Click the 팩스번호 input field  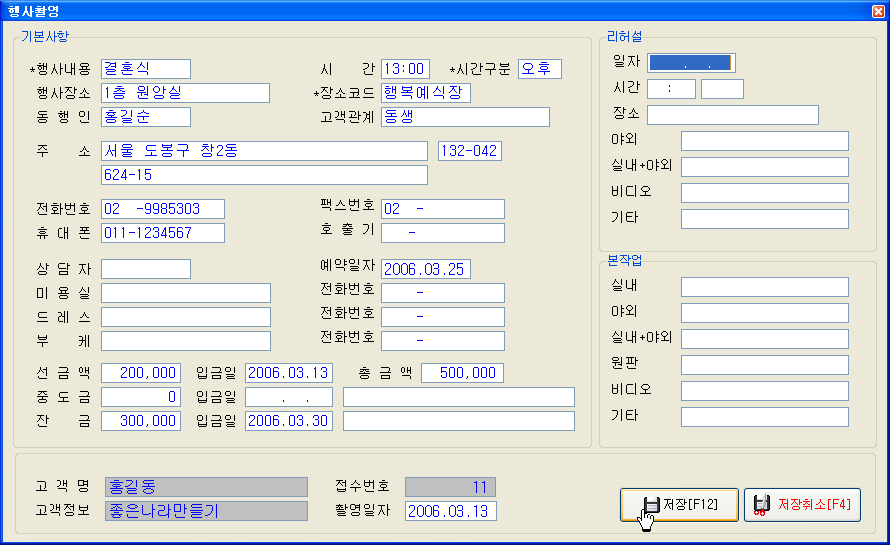(443, 209)
